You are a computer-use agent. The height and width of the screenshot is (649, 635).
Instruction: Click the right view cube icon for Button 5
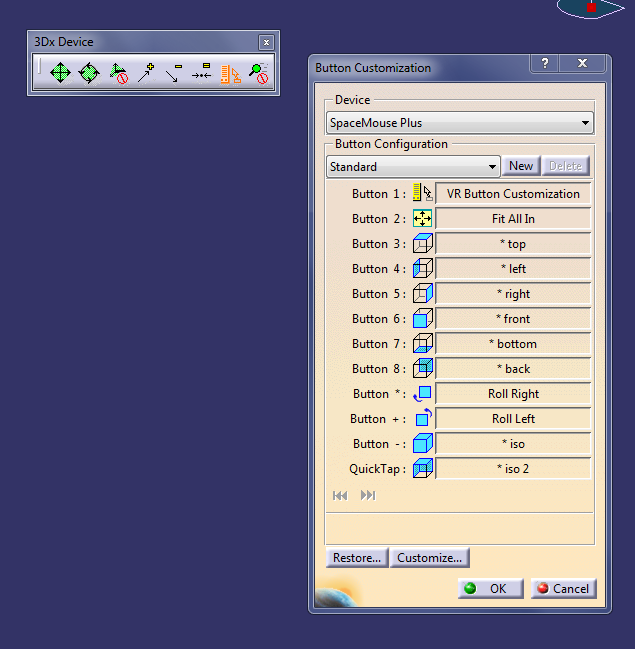tap(423, 293)
